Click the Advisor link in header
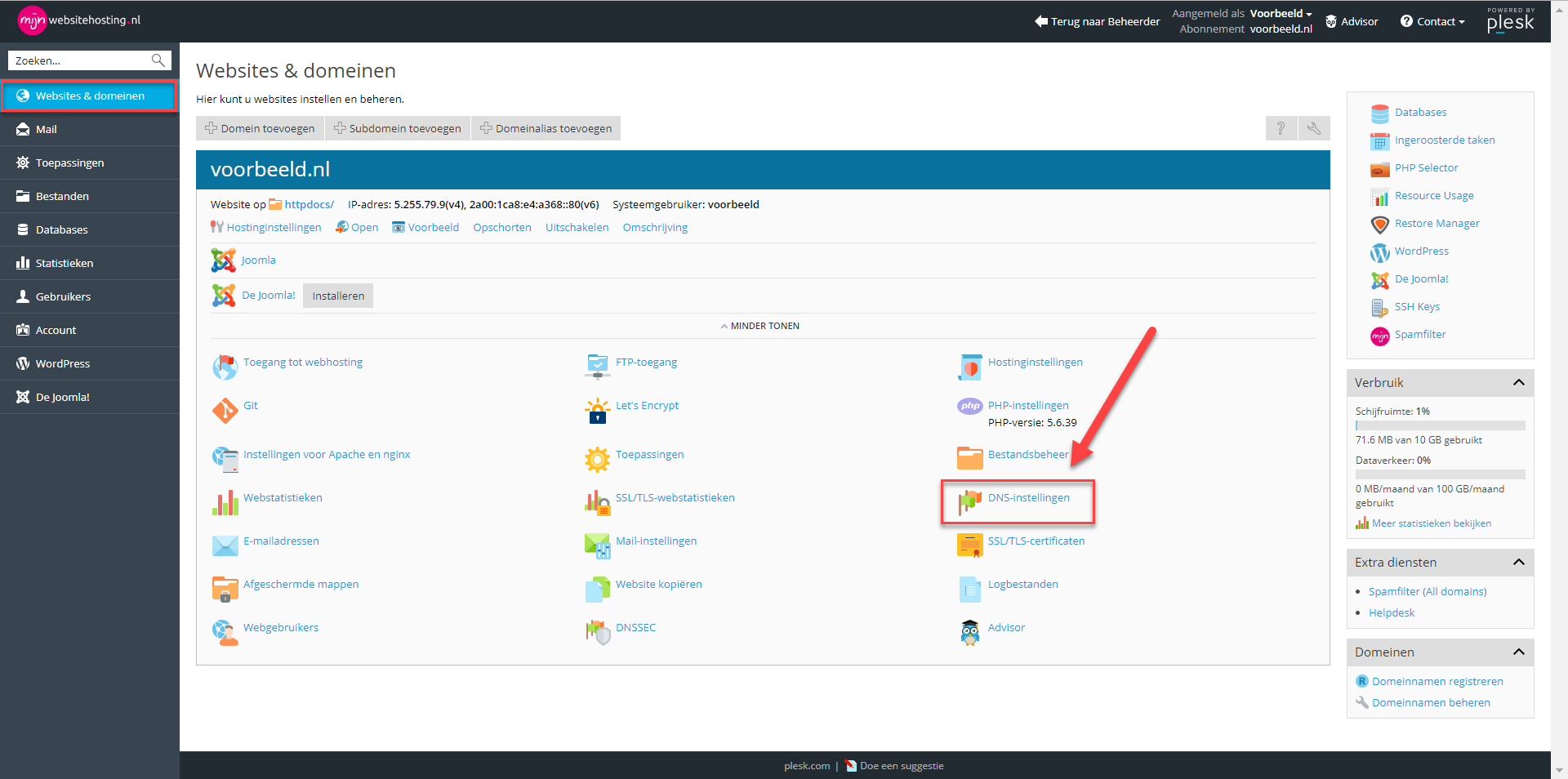The height and width of the screenshot is (779, 1568). (x=1352, y=21)
